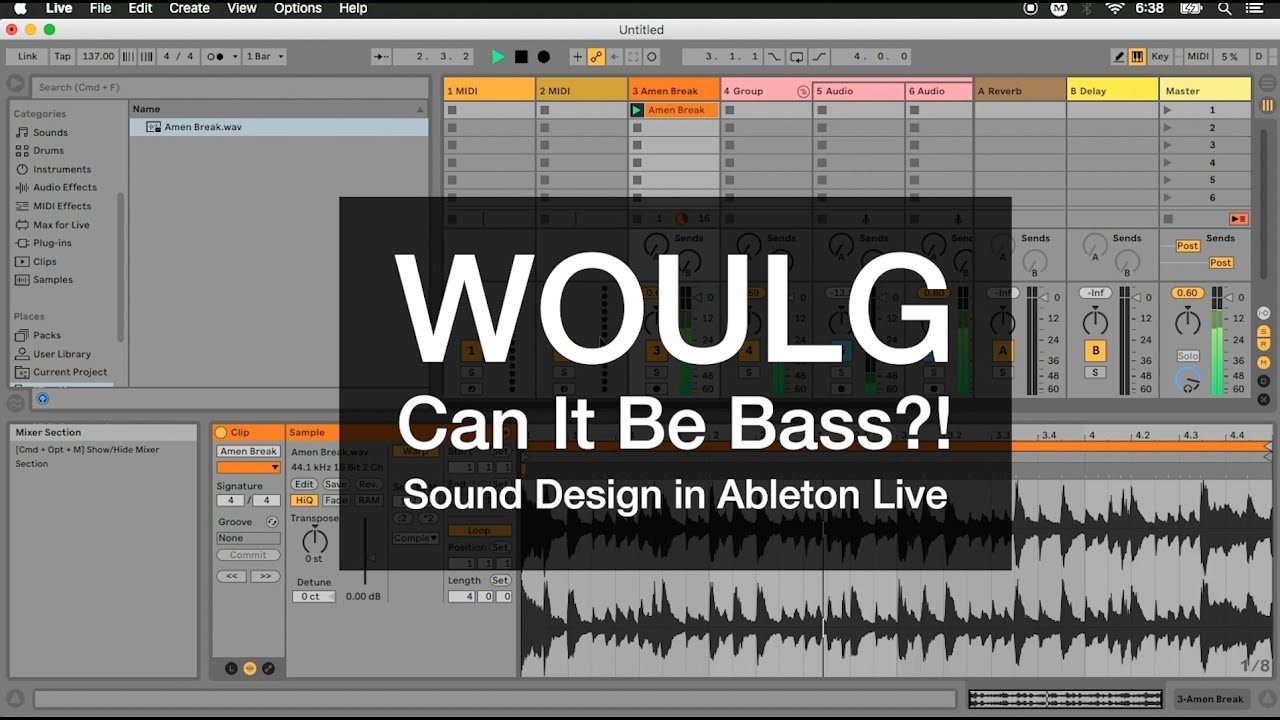Viewport: 1280px width, 720px height.
Task: Open Key Map Mode switch
Action: point(1160,57)
